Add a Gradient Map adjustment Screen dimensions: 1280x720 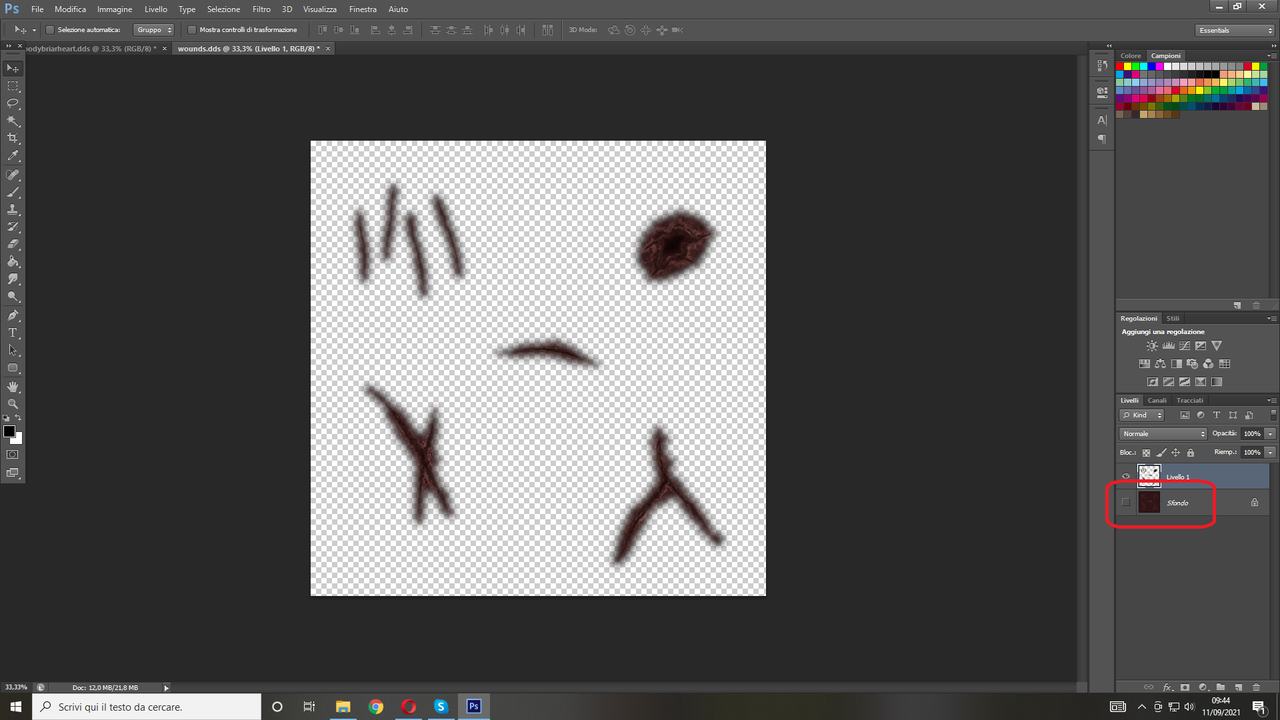click(x=1216, y=382)
